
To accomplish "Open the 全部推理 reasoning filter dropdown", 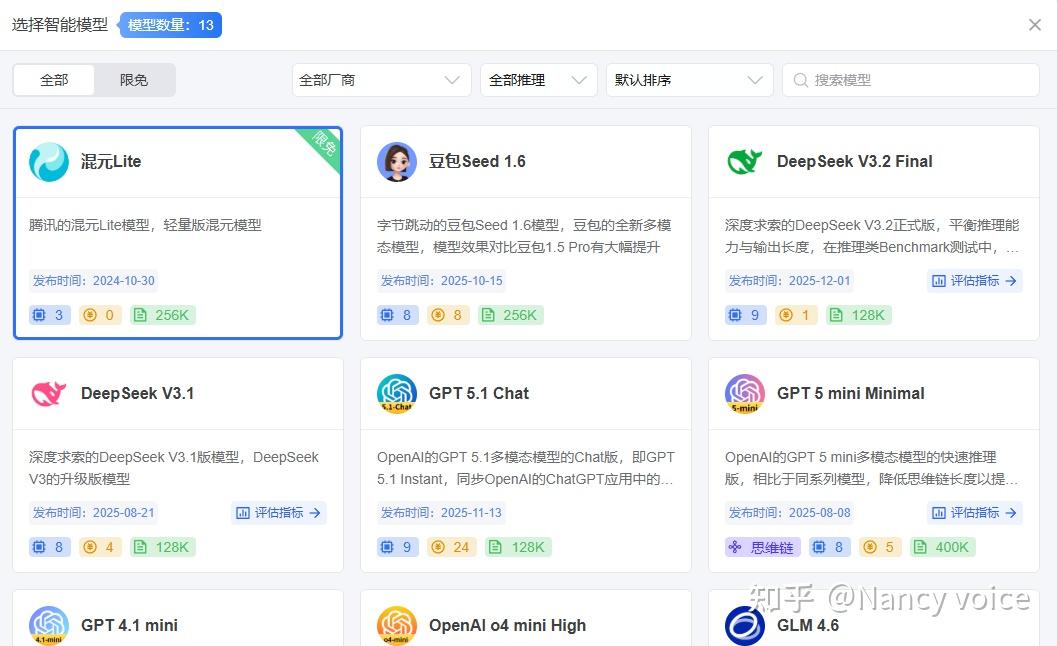I will click(x=539, y=80).
